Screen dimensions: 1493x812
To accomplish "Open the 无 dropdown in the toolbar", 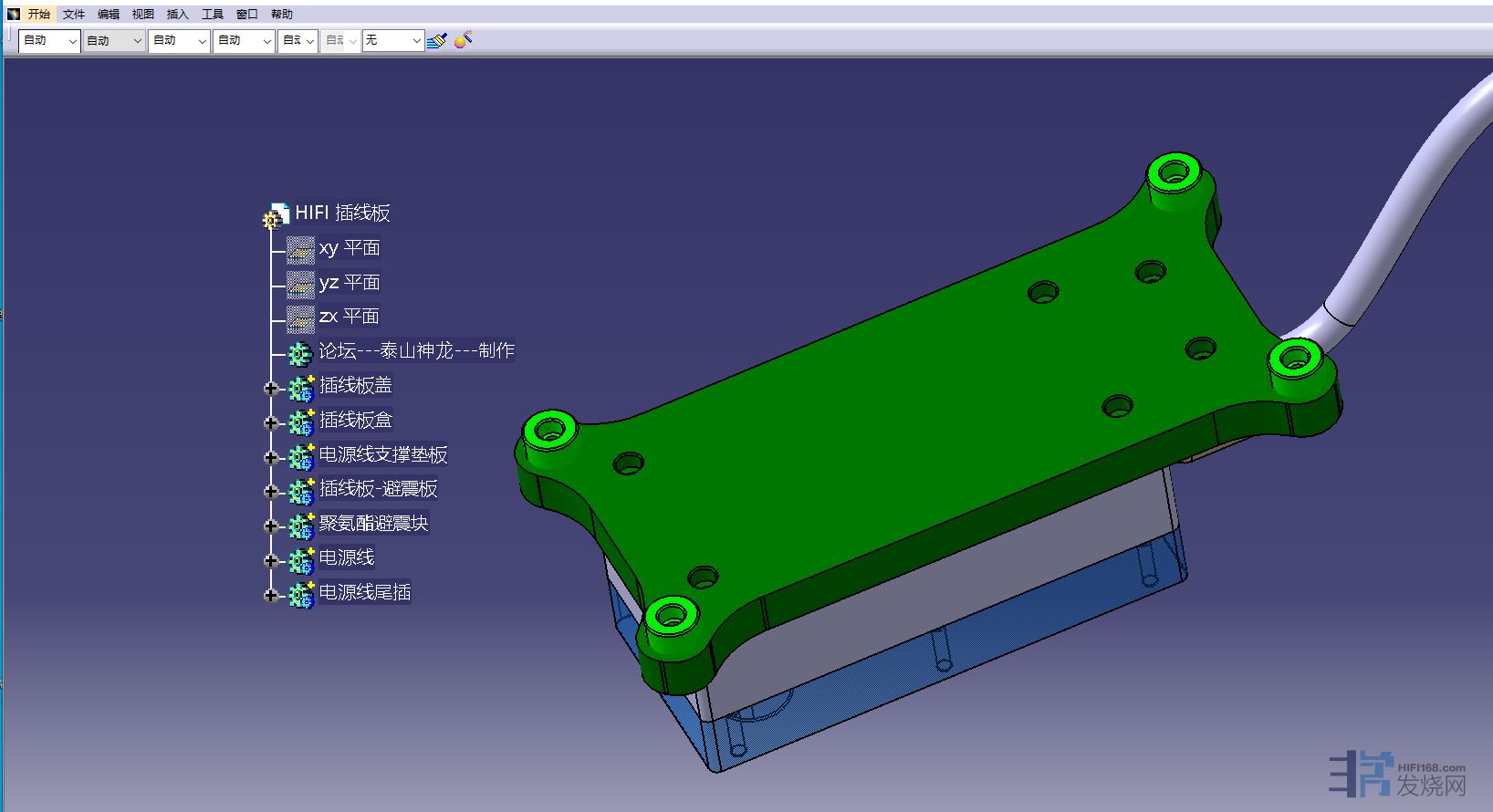I will tap(416, 40).
